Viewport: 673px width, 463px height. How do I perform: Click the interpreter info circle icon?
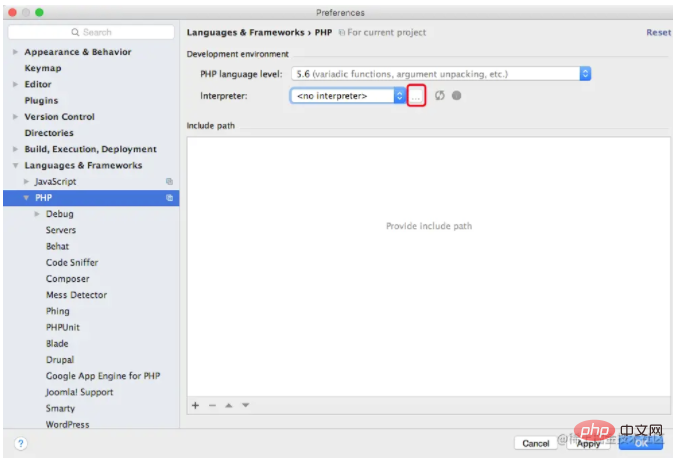coord(456,96)
